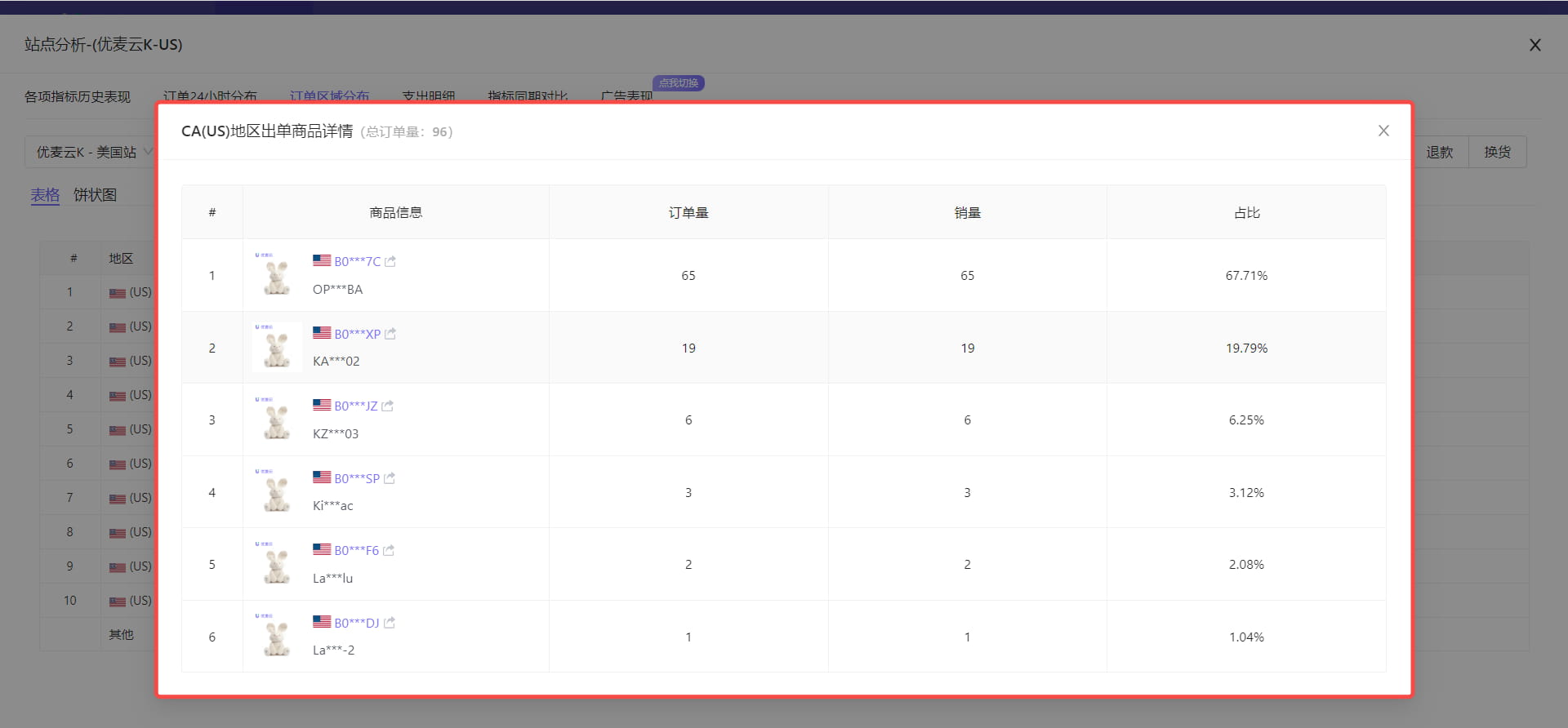Click the 3.12% percentage cell

click(x=1247, y=493)
